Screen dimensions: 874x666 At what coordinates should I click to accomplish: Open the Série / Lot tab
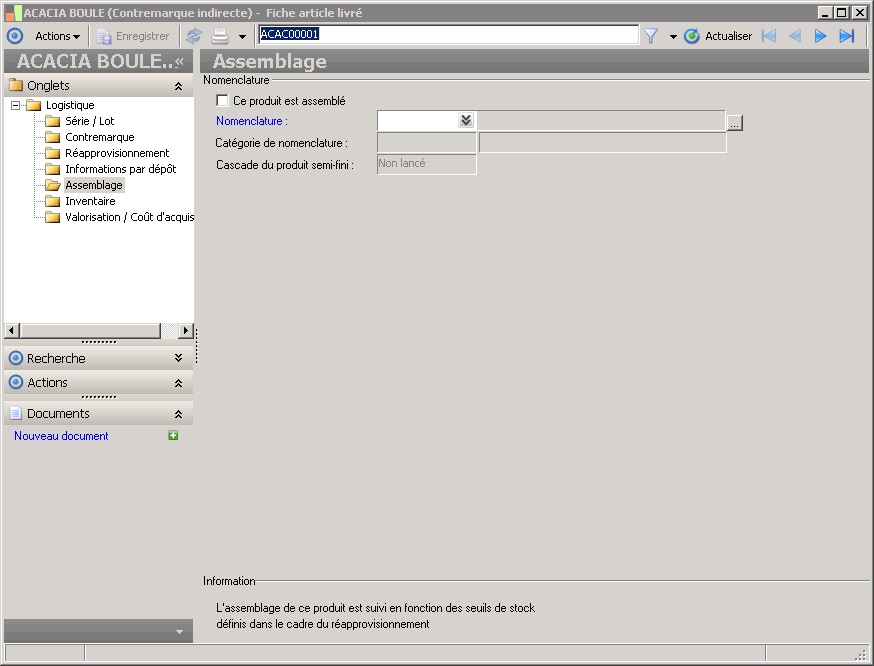89,121
